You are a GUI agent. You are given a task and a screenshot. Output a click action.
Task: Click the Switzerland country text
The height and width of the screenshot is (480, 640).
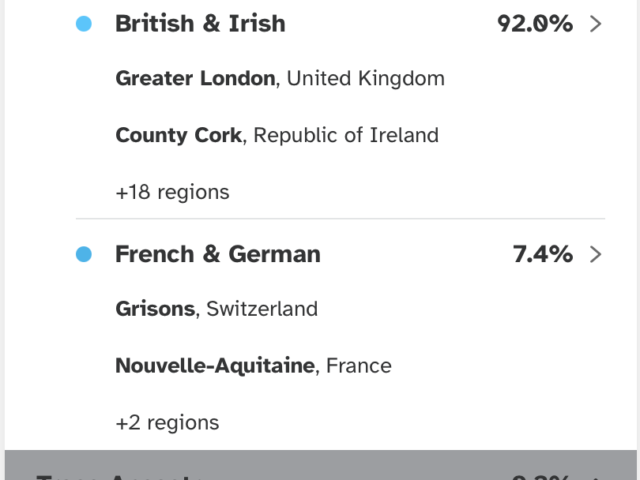pyautogui.click(x=262, y=308)
